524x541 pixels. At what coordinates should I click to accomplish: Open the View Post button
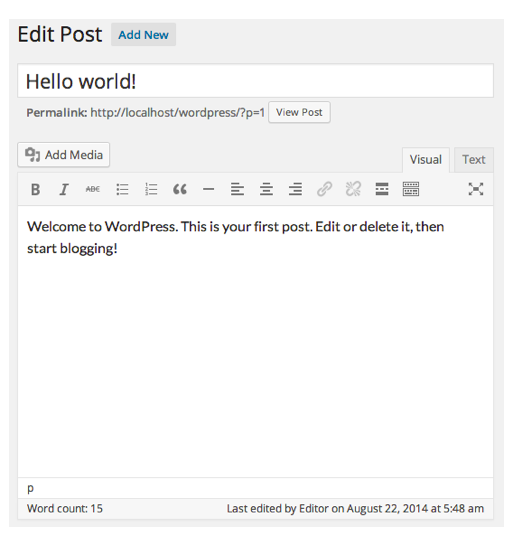tap(299, 112)
